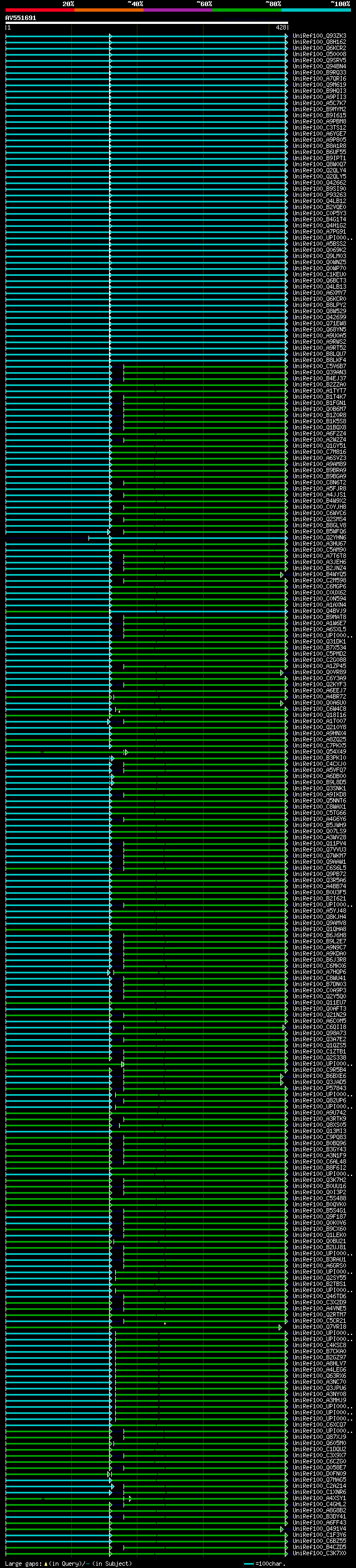Viewport: 356px width, 1568px height.
Task: Select hit label UniRef100_A3MHJ9
Action: click(x=319, y=1400)
